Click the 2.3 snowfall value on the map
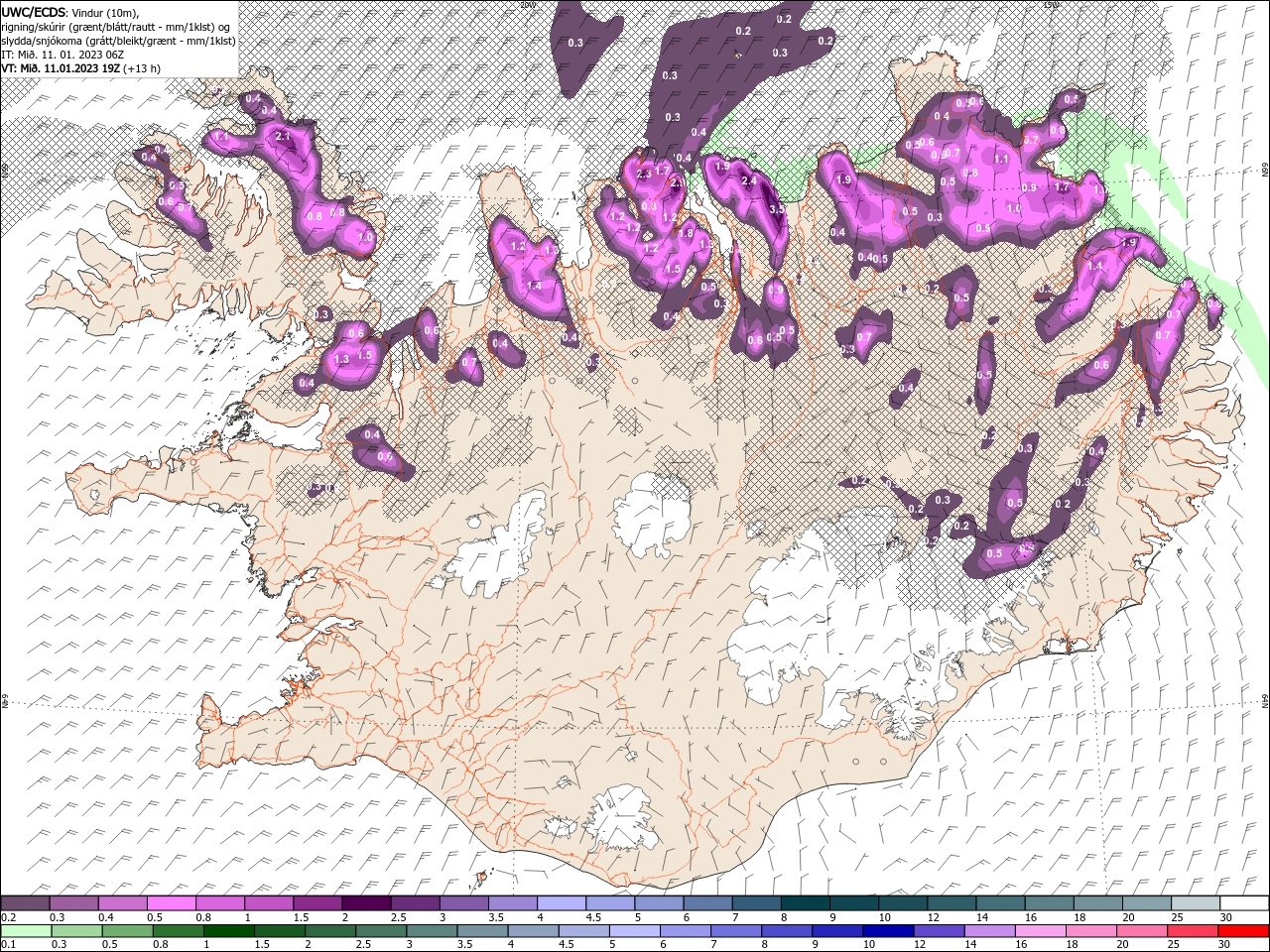The width and height of the screenshot is (1270, 952). point(644,174)
